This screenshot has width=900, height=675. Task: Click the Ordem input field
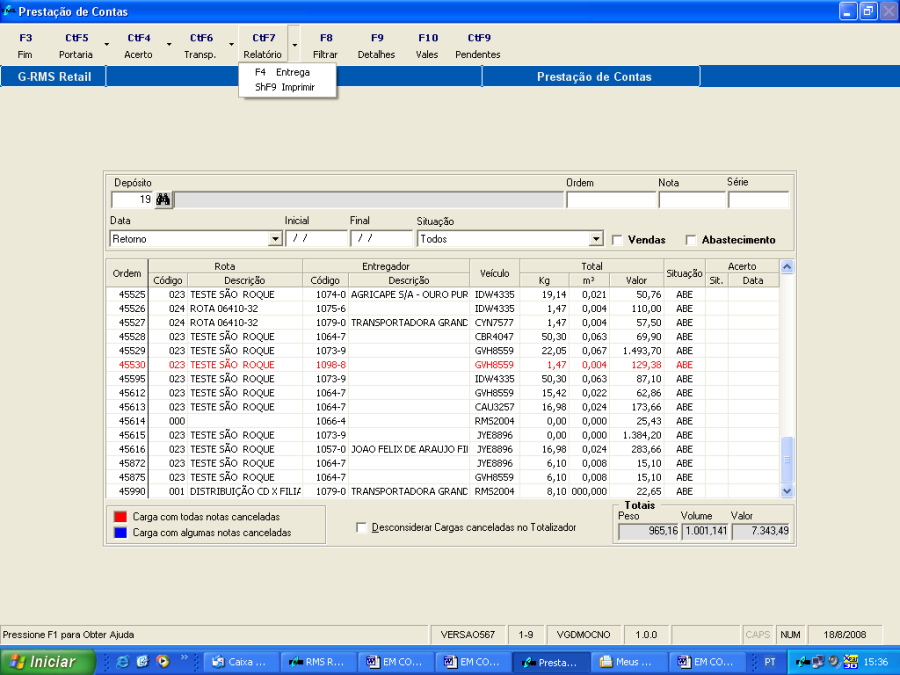(x=611, y=200)
